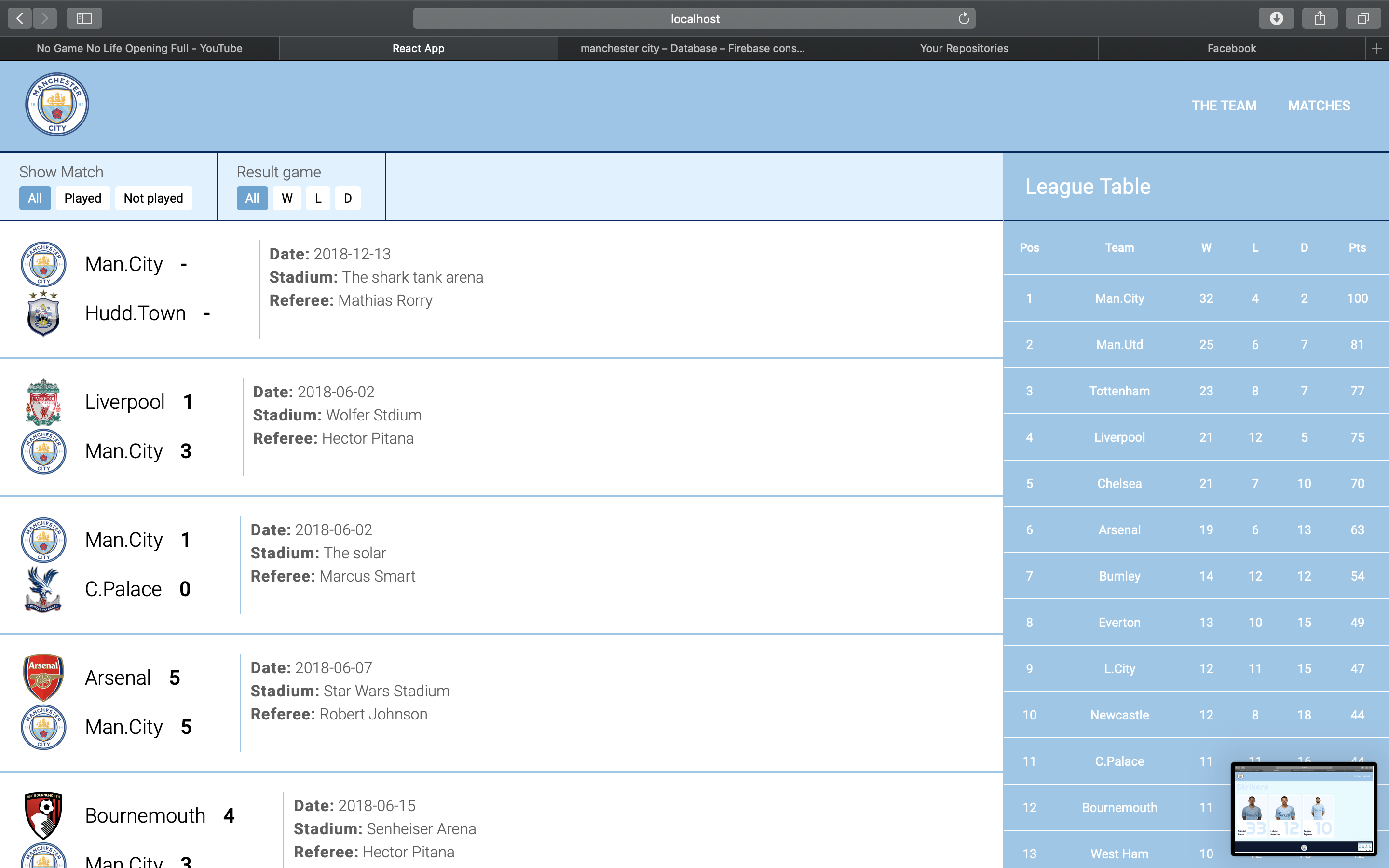
Task: Click the Arsenal club crest
Action: click(43, 678)
